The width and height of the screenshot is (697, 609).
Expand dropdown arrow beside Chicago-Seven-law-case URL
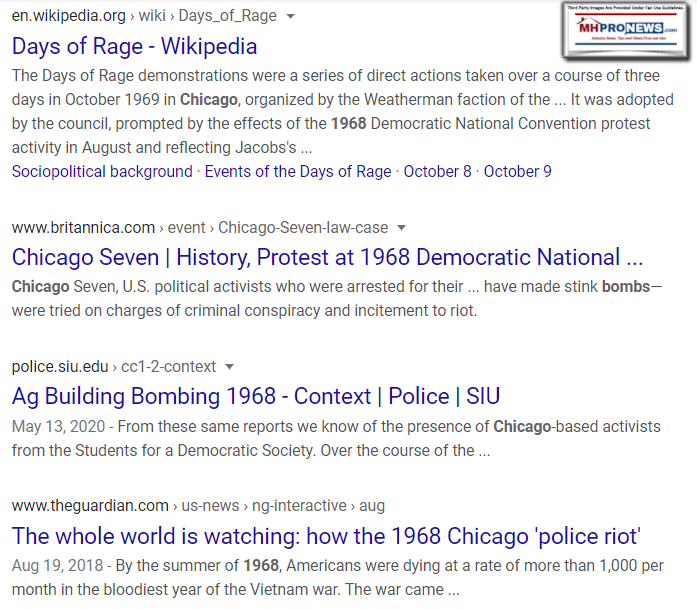click(401, 227)
